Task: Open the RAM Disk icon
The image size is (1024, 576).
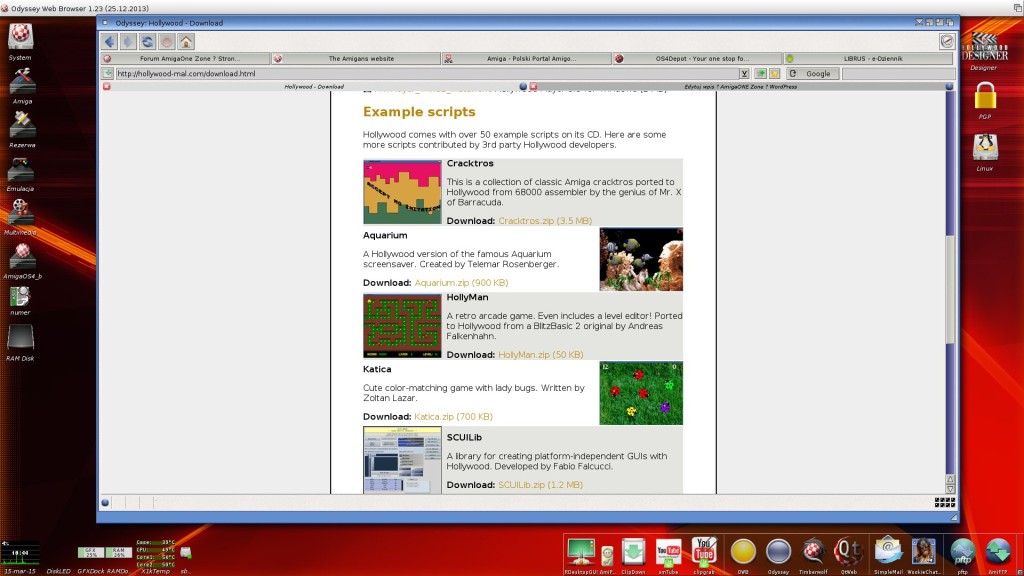Action: (x=20, y=342)
